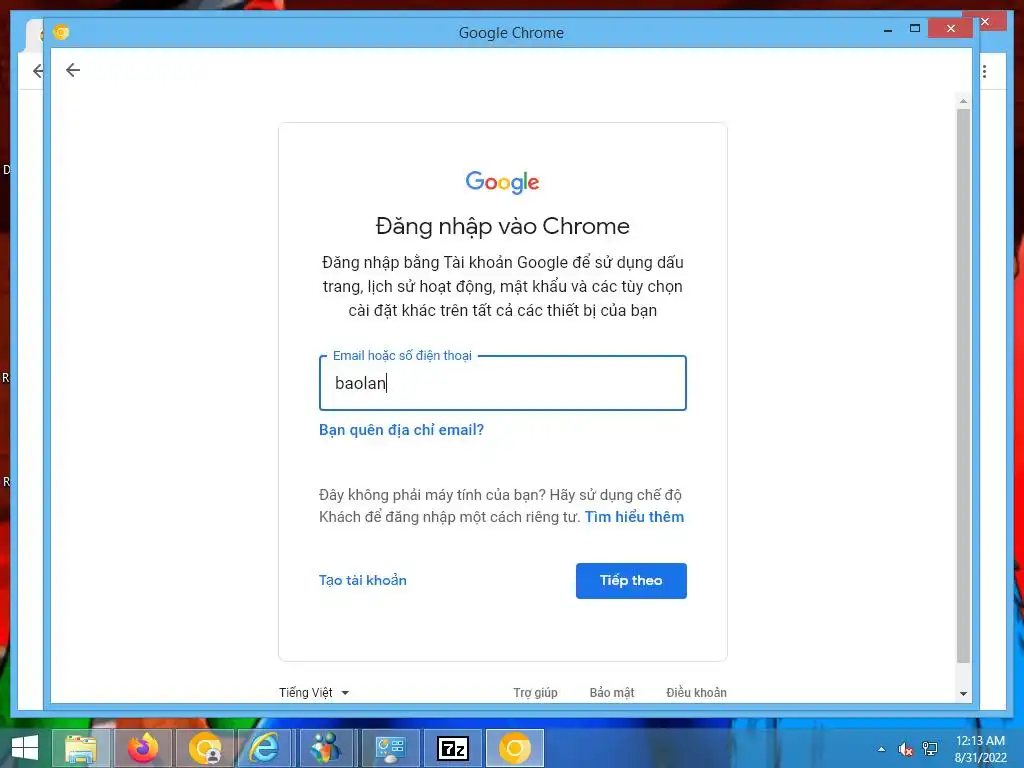Select active Chrome Canary taskbar icon
1024x768 pixels.
(x=515, y=748)
